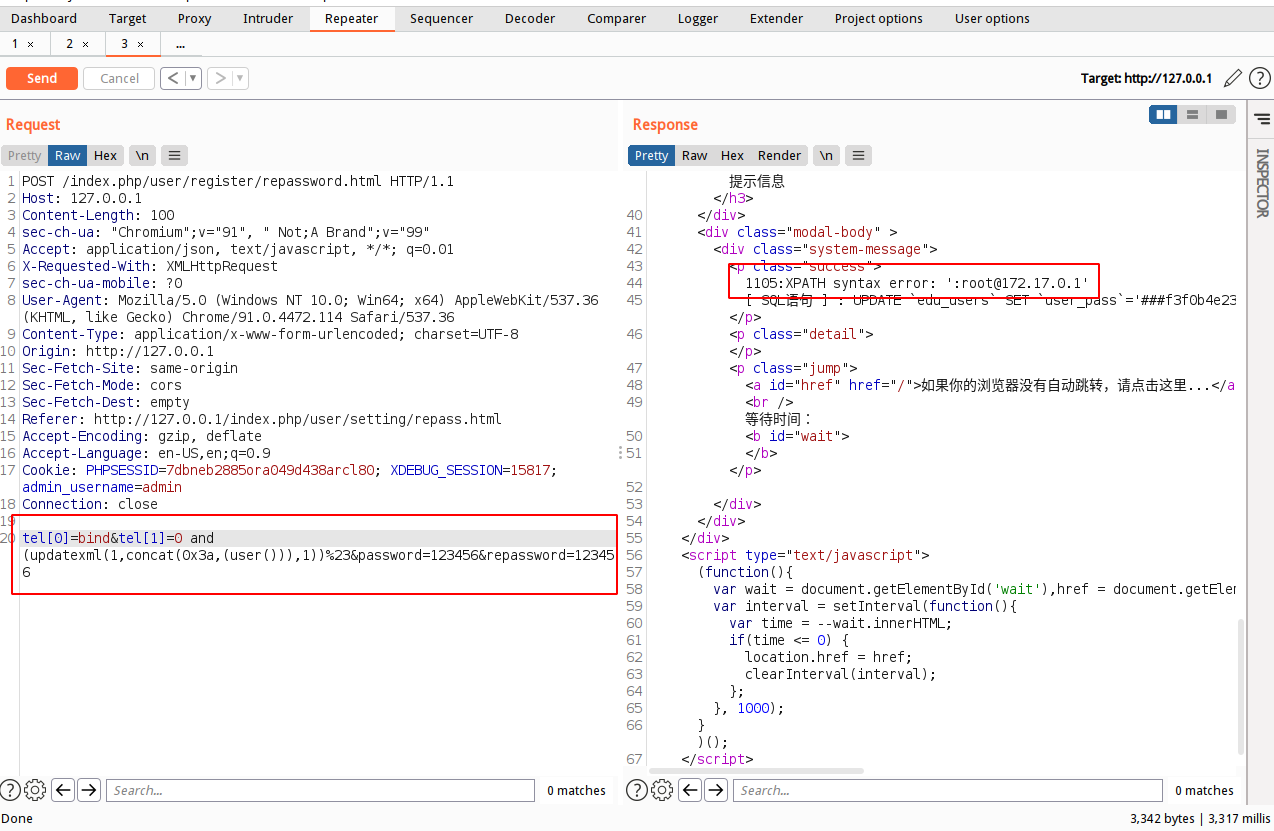The width and height of the screenshot is (1274, 831).
Task: Close Repeater sub-tab 1
Action: coord(30,44)
